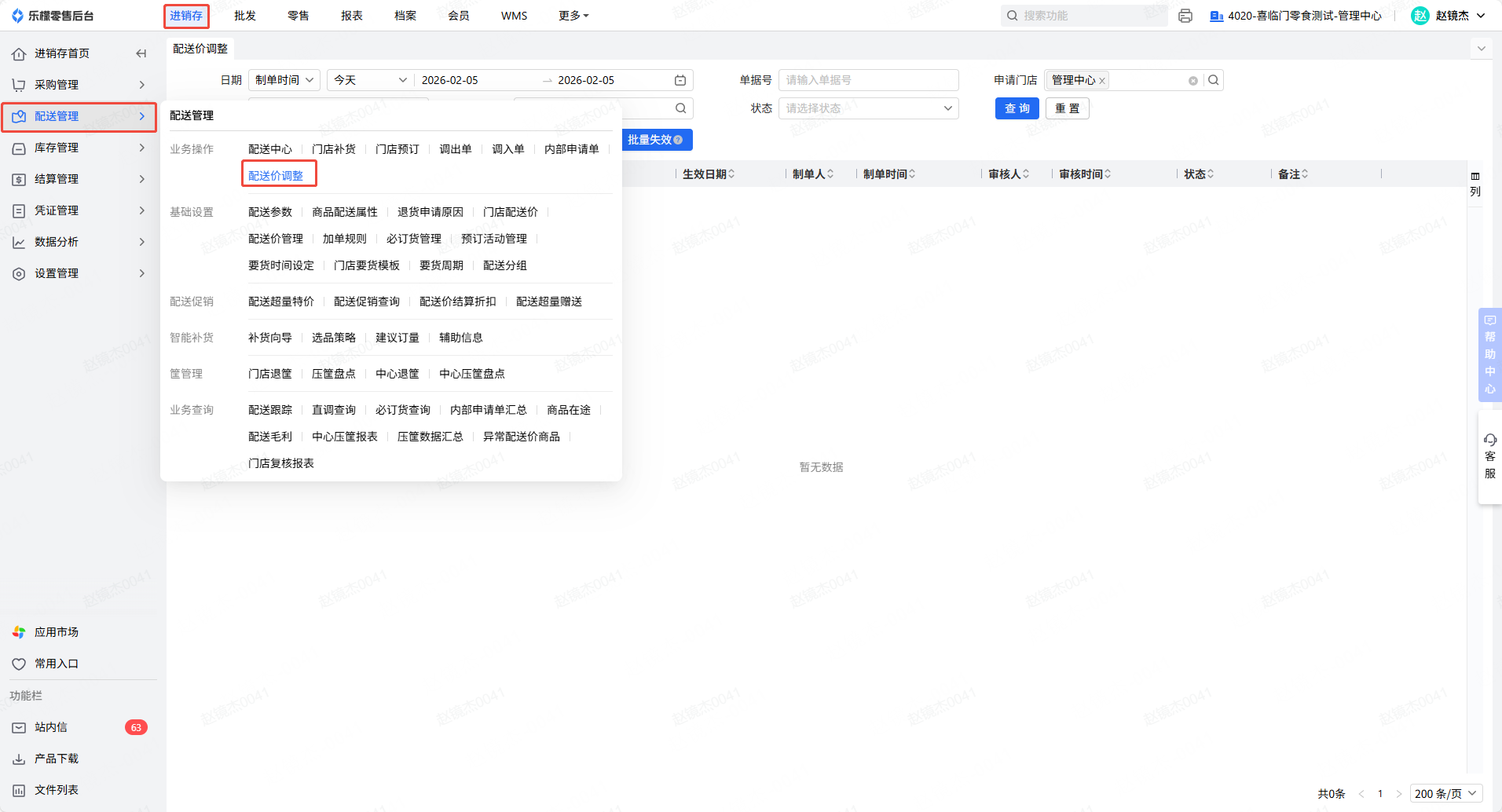Open the 制单时间 date type dropdown
The image size is (1502, 812).
click(x=284, y=80)
